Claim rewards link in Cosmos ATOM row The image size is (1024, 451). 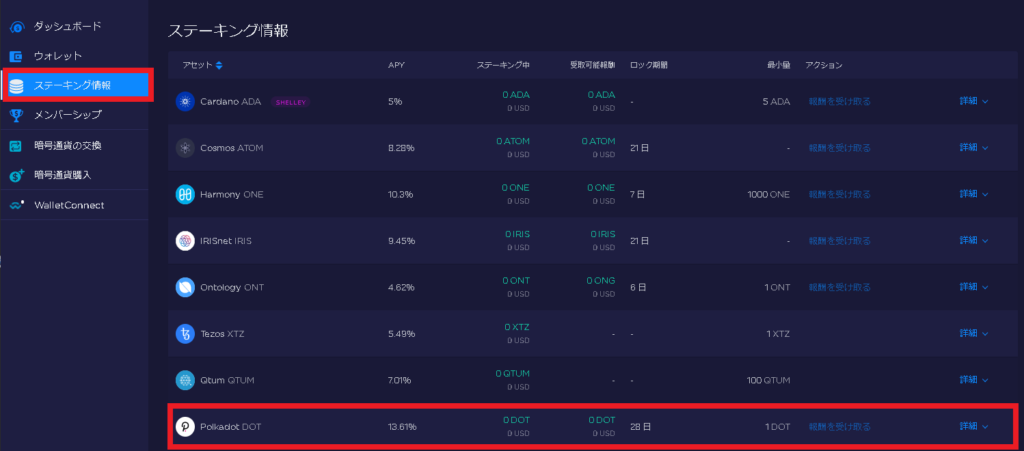pos(839,148)
